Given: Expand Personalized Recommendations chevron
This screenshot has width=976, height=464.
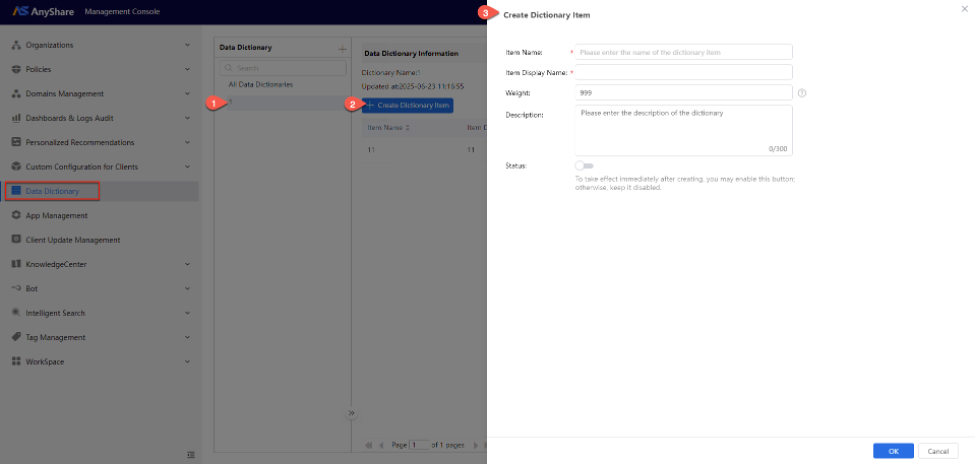Looking at the screenshot, I should point(187,142).
